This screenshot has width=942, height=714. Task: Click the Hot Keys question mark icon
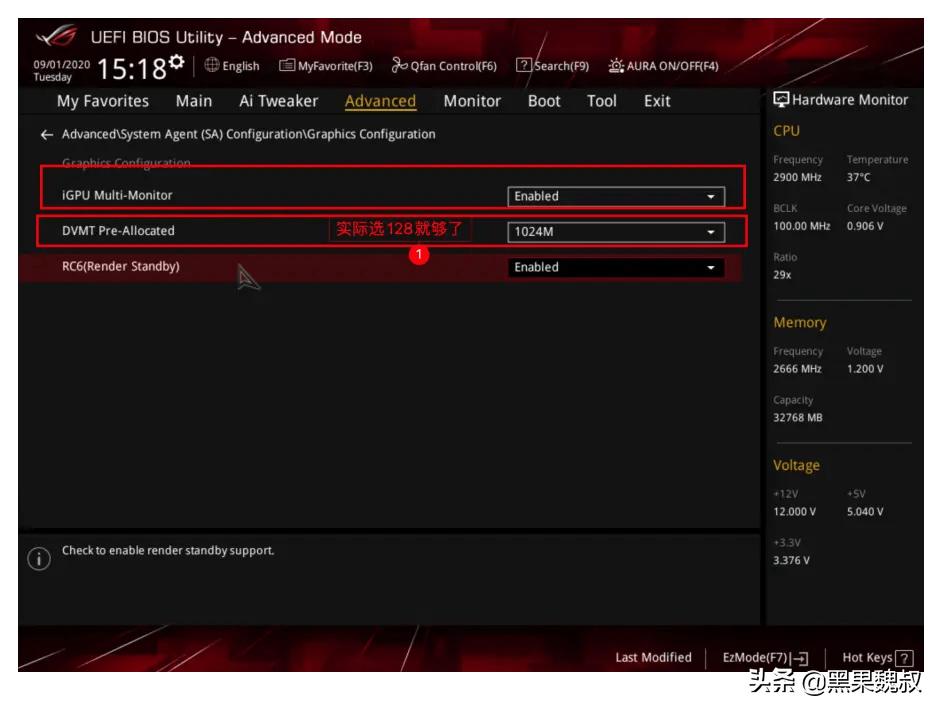(904, 659)
